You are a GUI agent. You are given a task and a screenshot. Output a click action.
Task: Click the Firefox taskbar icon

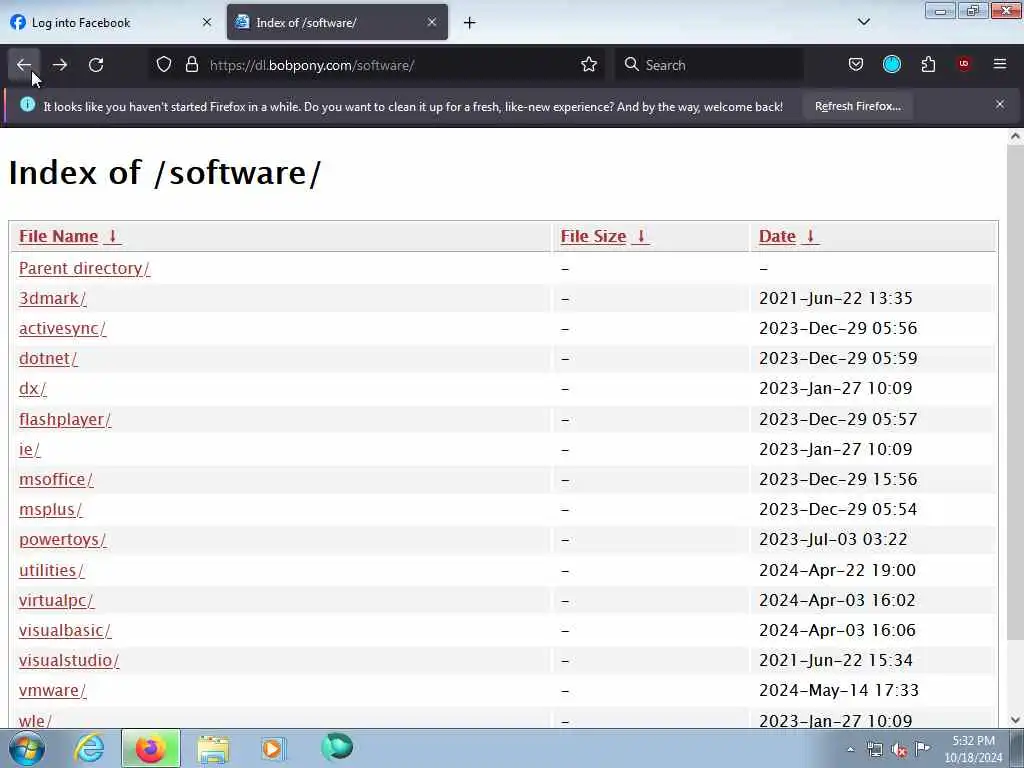pos(150,748)
